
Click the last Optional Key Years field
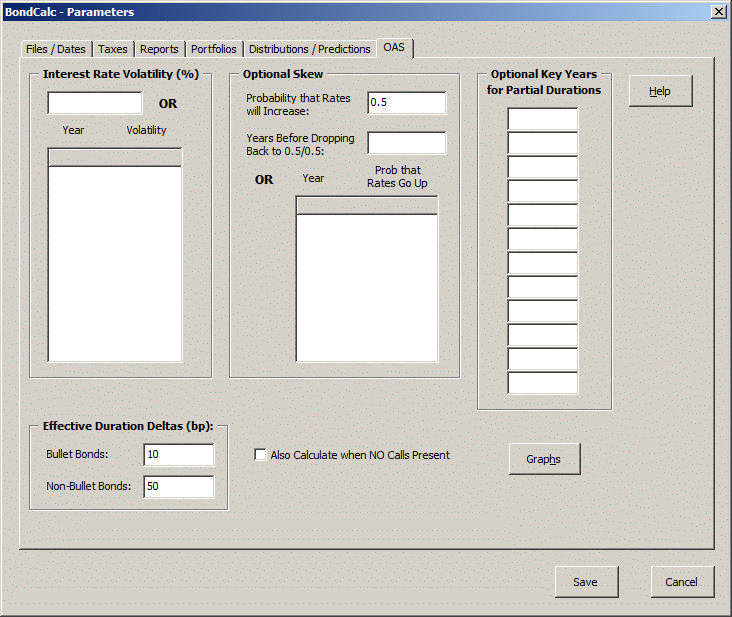[x=542, y=383]
